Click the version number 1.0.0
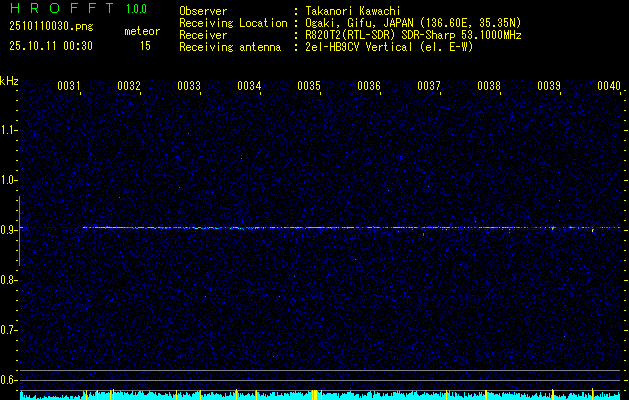Screen dimensions: 629x400 click(136, 9)
